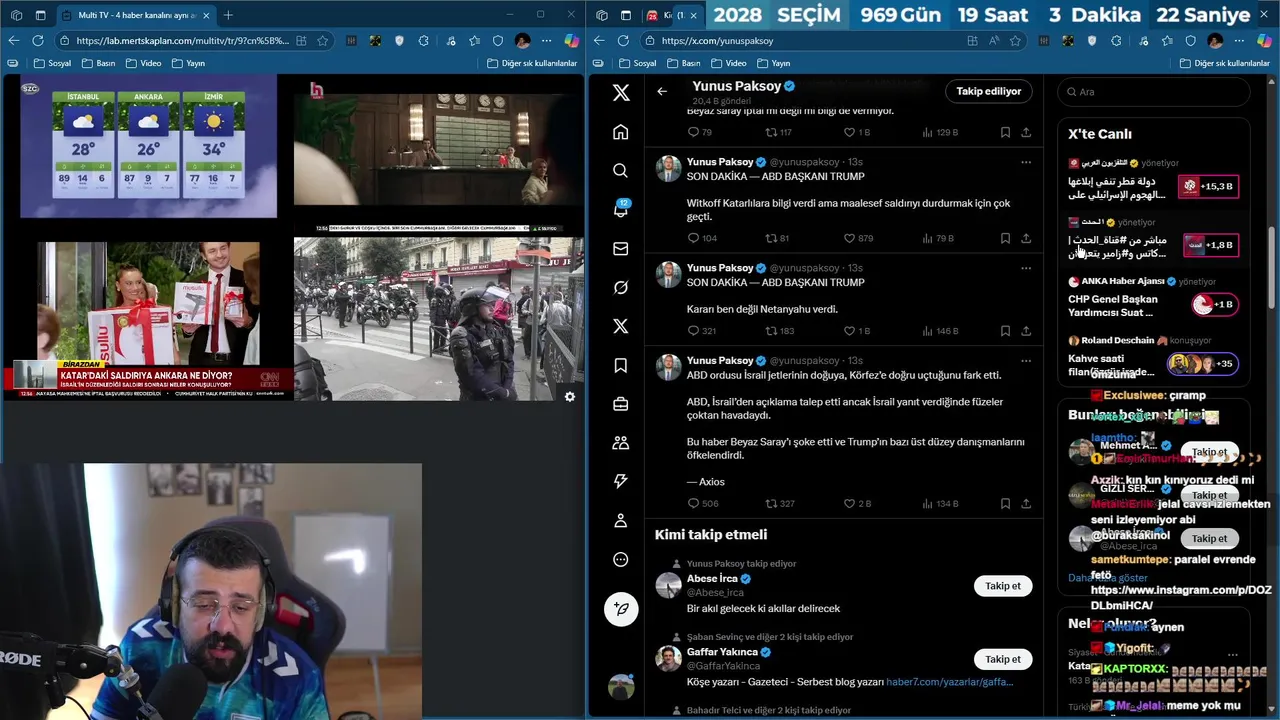Screen dimensions: 1280x720
Task: Follow Abese İrca with Takip et
Action: 1003,586
